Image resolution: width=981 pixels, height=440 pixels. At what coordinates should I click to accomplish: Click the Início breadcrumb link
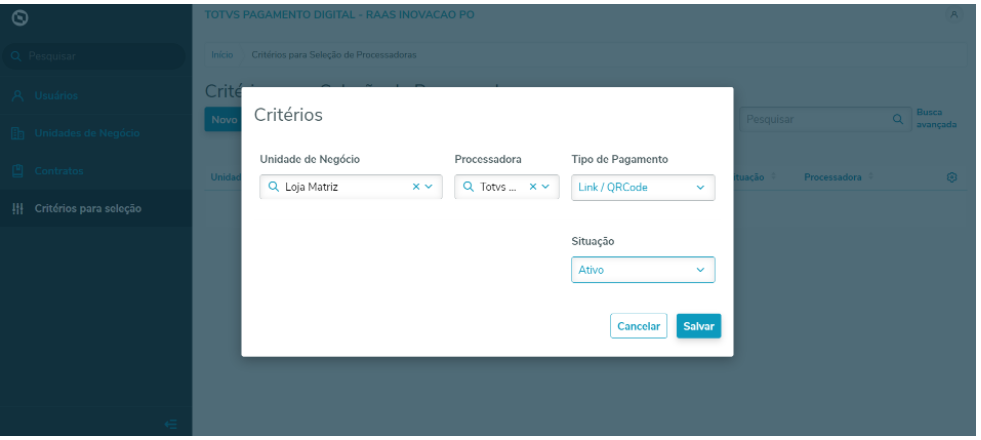[221, 55]
